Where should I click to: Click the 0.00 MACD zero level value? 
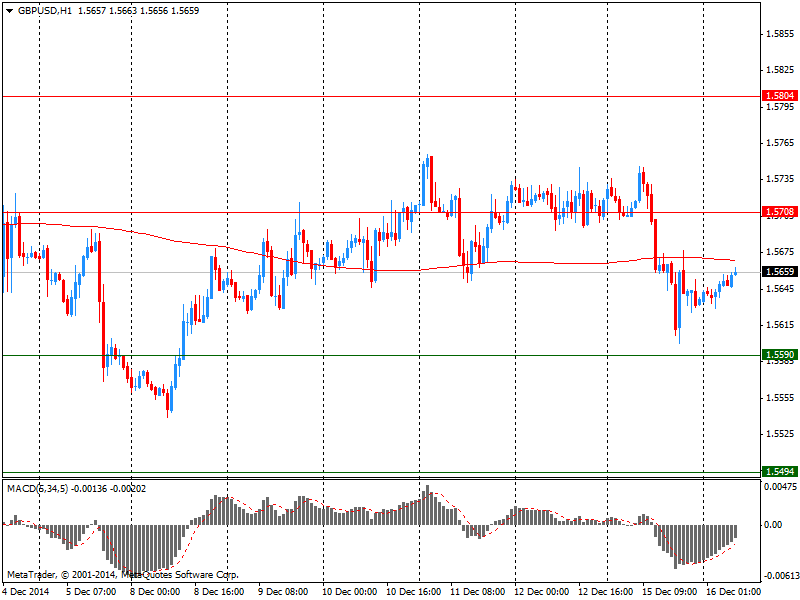point(774,524)
